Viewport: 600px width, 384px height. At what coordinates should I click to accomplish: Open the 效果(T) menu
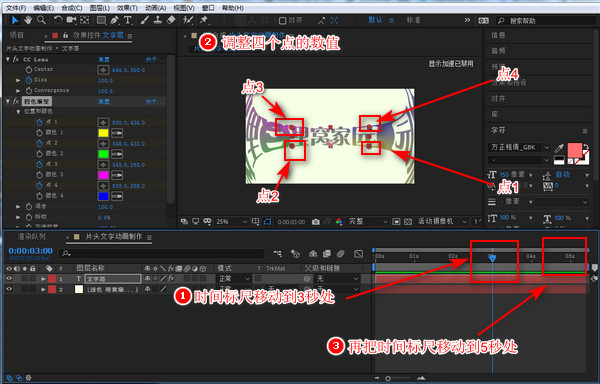click(x=127, y=8)
